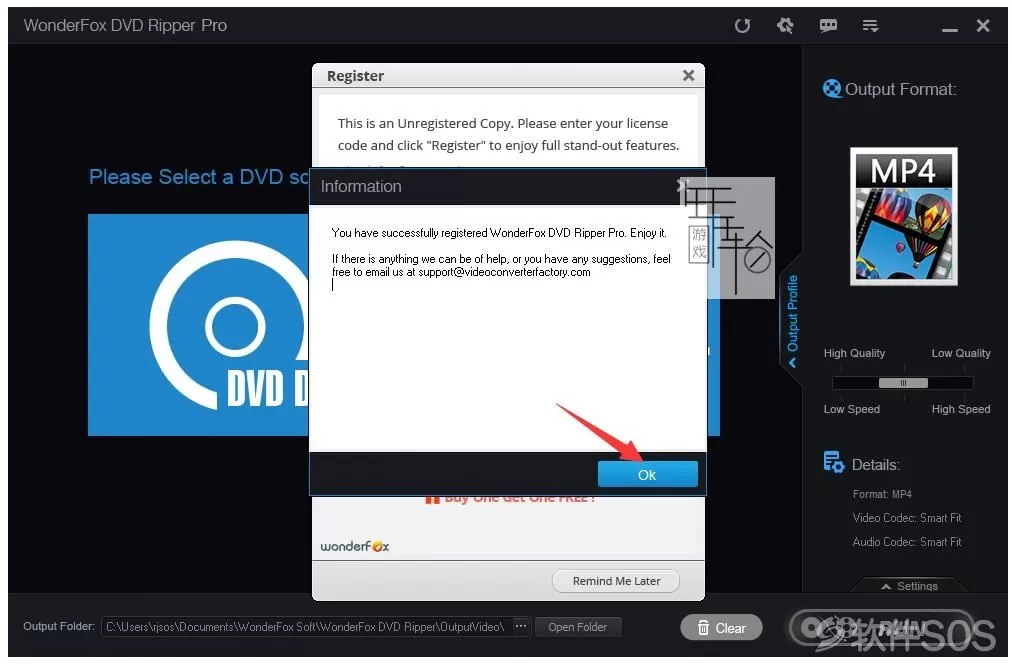
Task: Open the feedback chat bubble icon
Action: (x=828, y=26)
